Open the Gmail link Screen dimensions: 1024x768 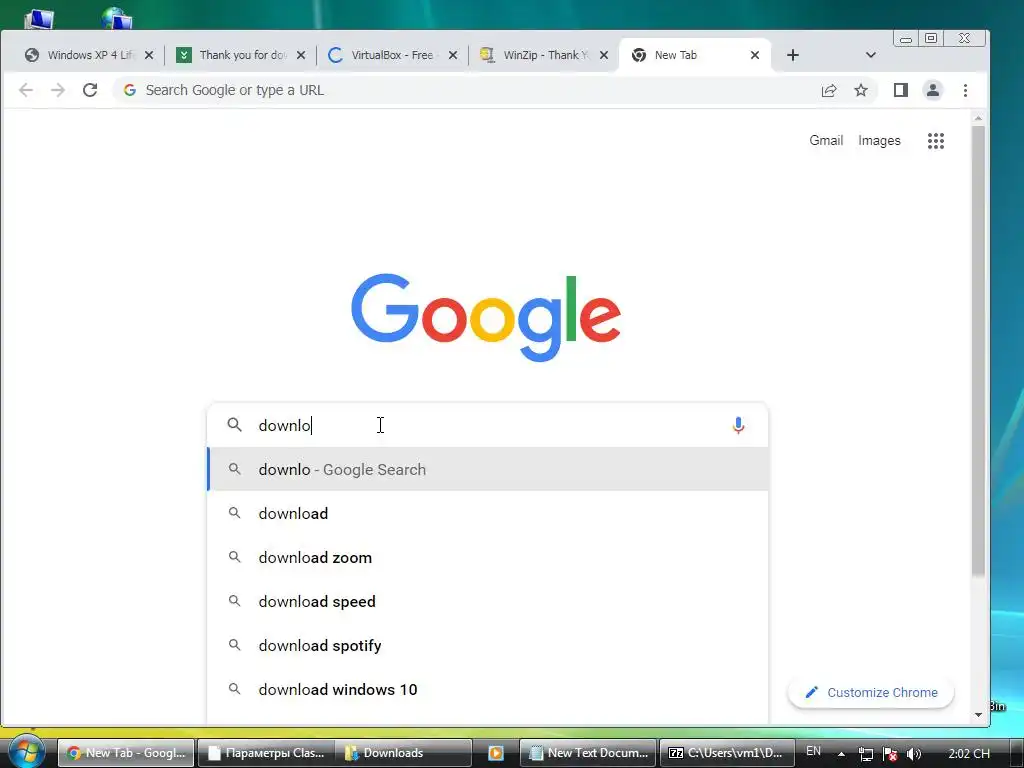pyautogui.click(x=826, y=140)
